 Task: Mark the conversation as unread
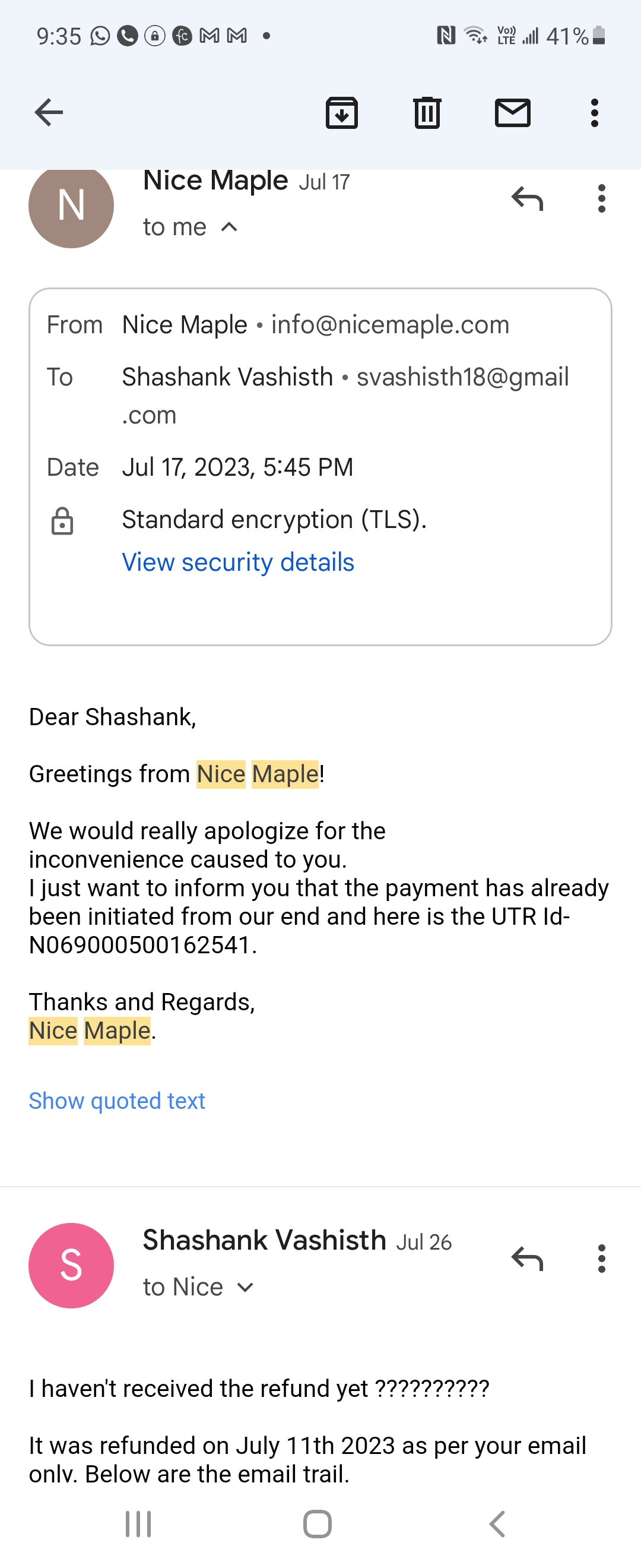[513, 113]
